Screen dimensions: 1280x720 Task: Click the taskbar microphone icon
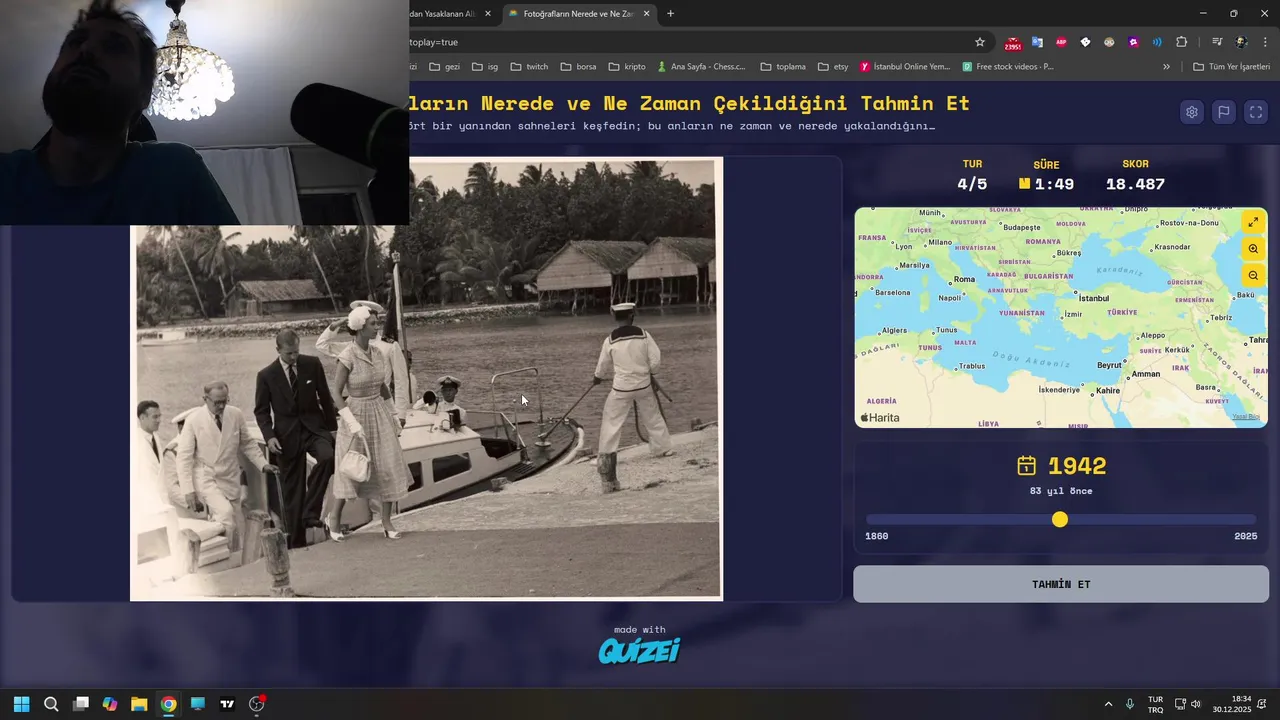[1130, 704]
